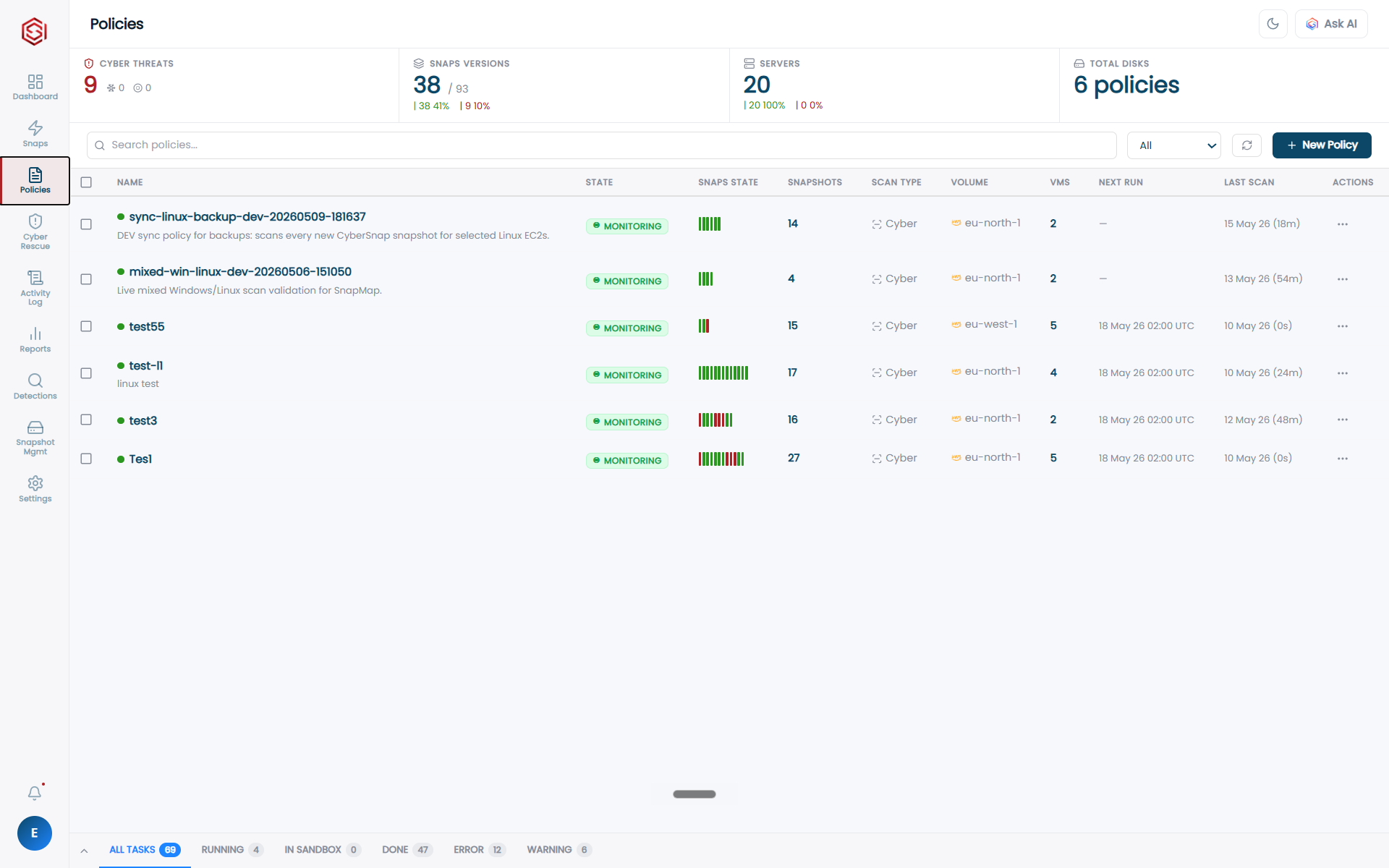Viewport: 1389px width, 868px height.
Task: Click the Servers stat icon
Action: click(x=749, y=64)
